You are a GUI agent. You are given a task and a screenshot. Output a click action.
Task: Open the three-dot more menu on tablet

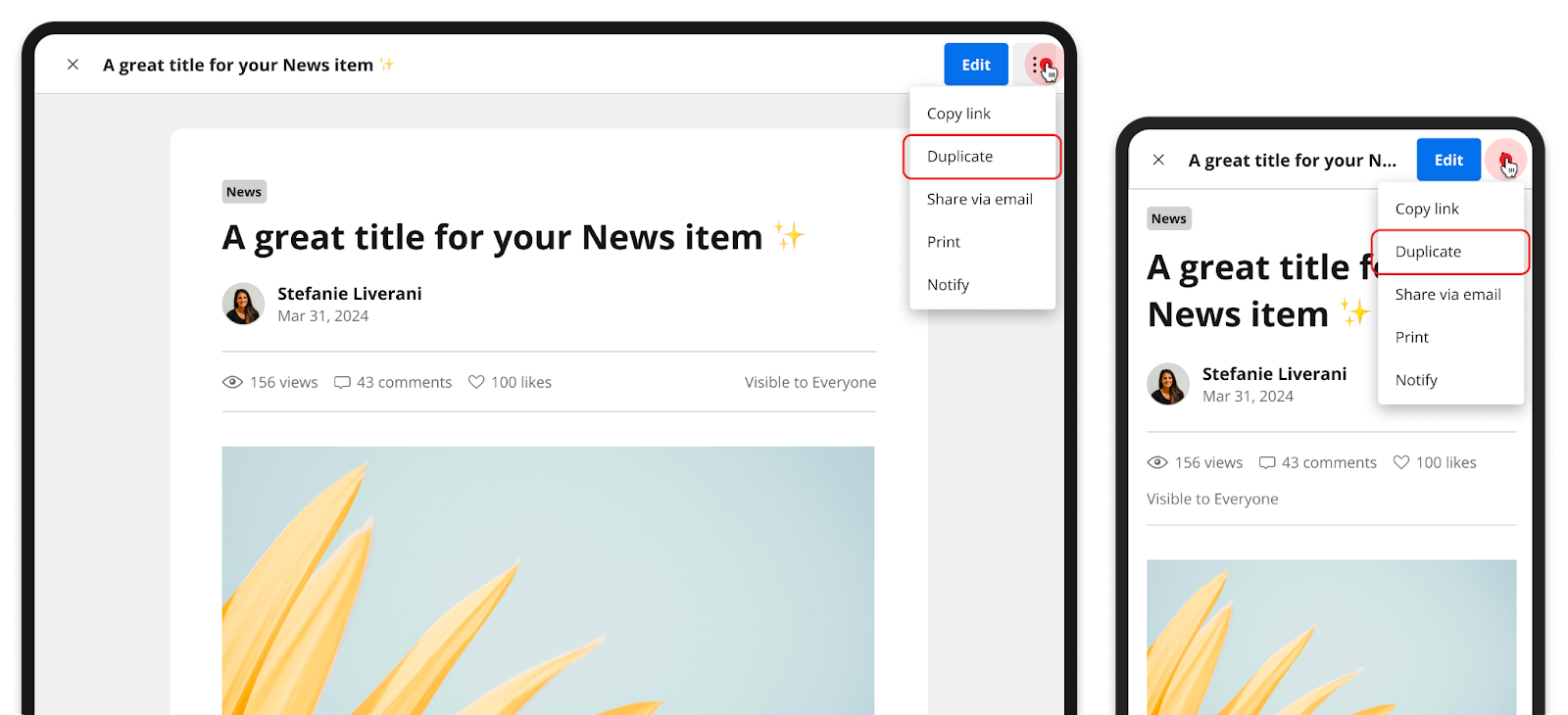tap(1039, 65)
